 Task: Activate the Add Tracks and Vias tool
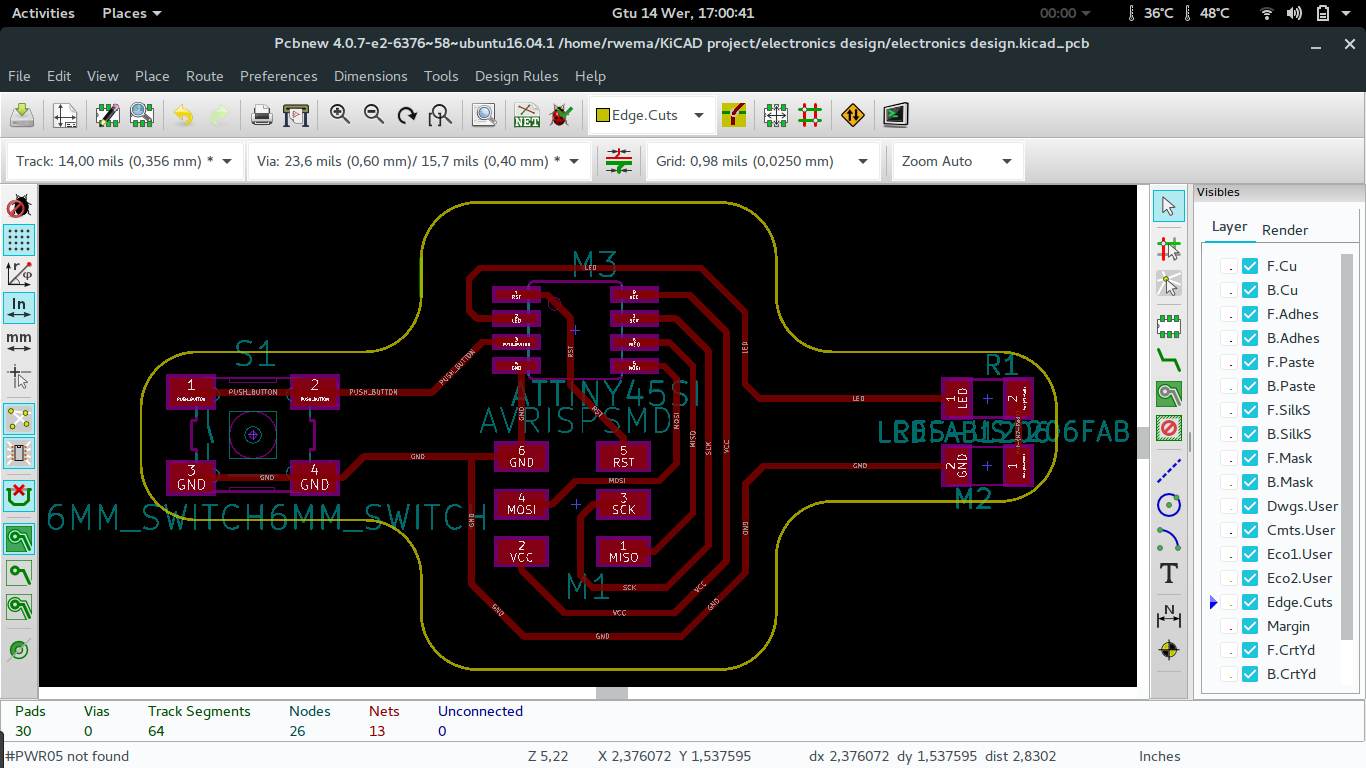tap(1168, 358)
